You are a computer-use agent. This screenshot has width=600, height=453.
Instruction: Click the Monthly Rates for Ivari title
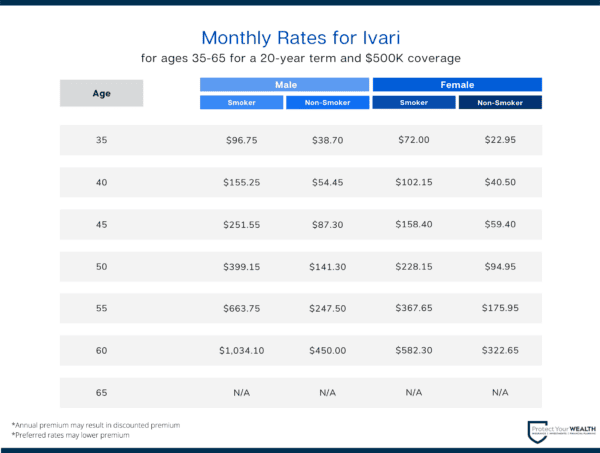(300, 37)
